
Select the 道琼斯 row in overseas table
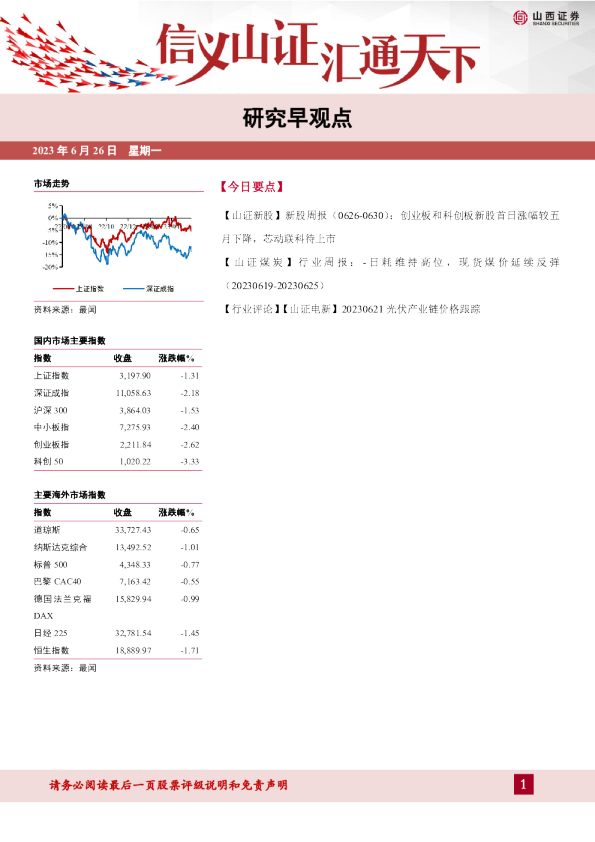tap(117, 530)
